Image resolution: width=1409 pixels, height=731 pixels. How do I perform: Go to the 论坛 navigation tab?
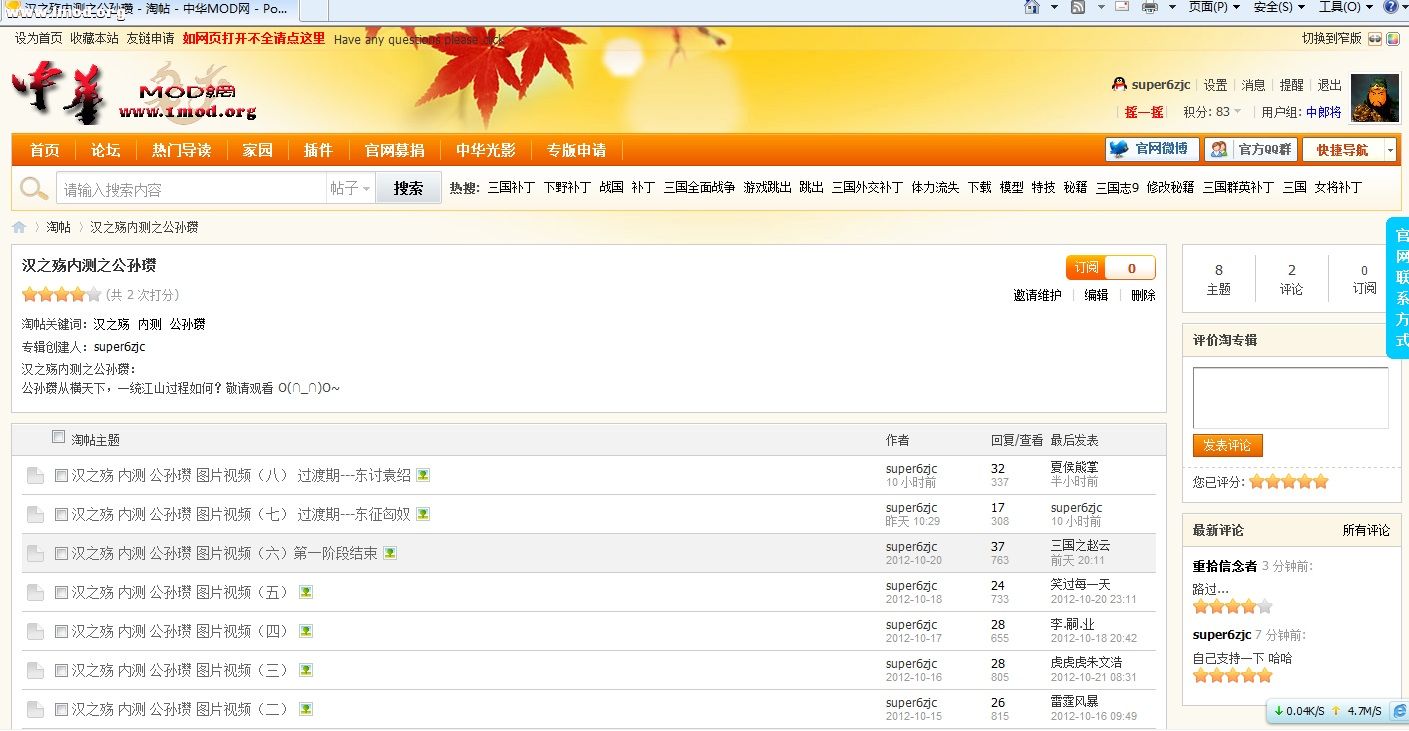point(105,150)
